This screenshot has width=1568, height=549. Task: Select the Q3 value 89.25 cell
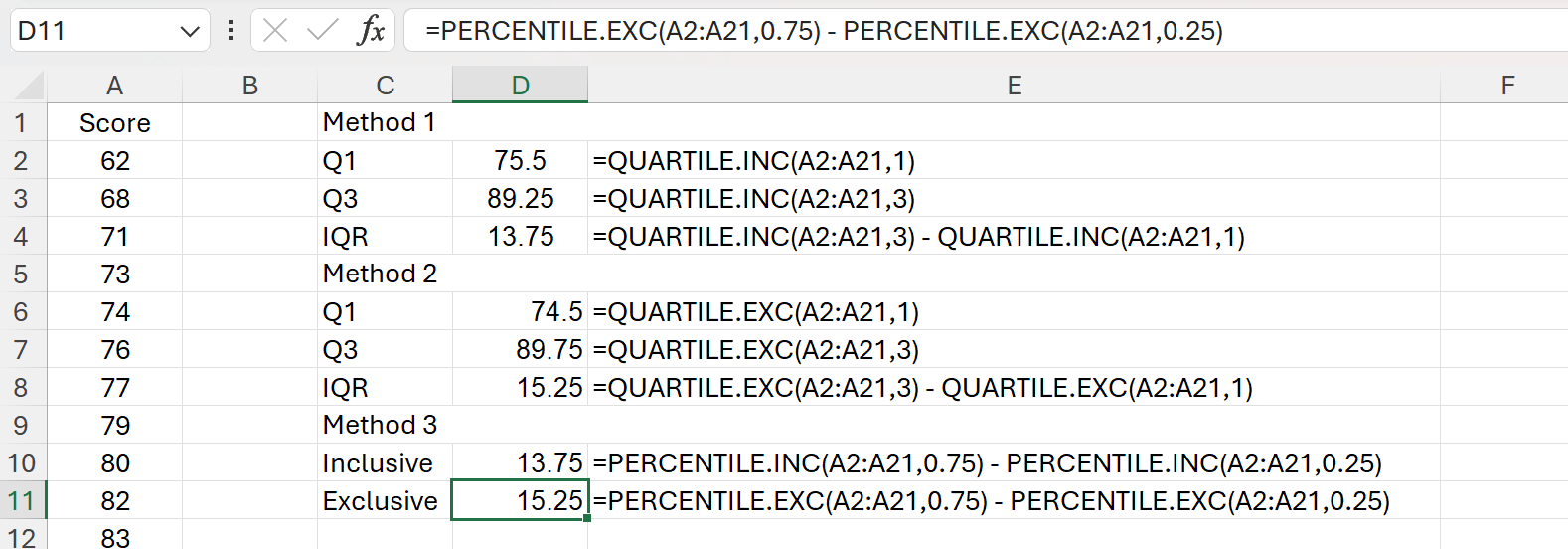[x=520, y=199]
